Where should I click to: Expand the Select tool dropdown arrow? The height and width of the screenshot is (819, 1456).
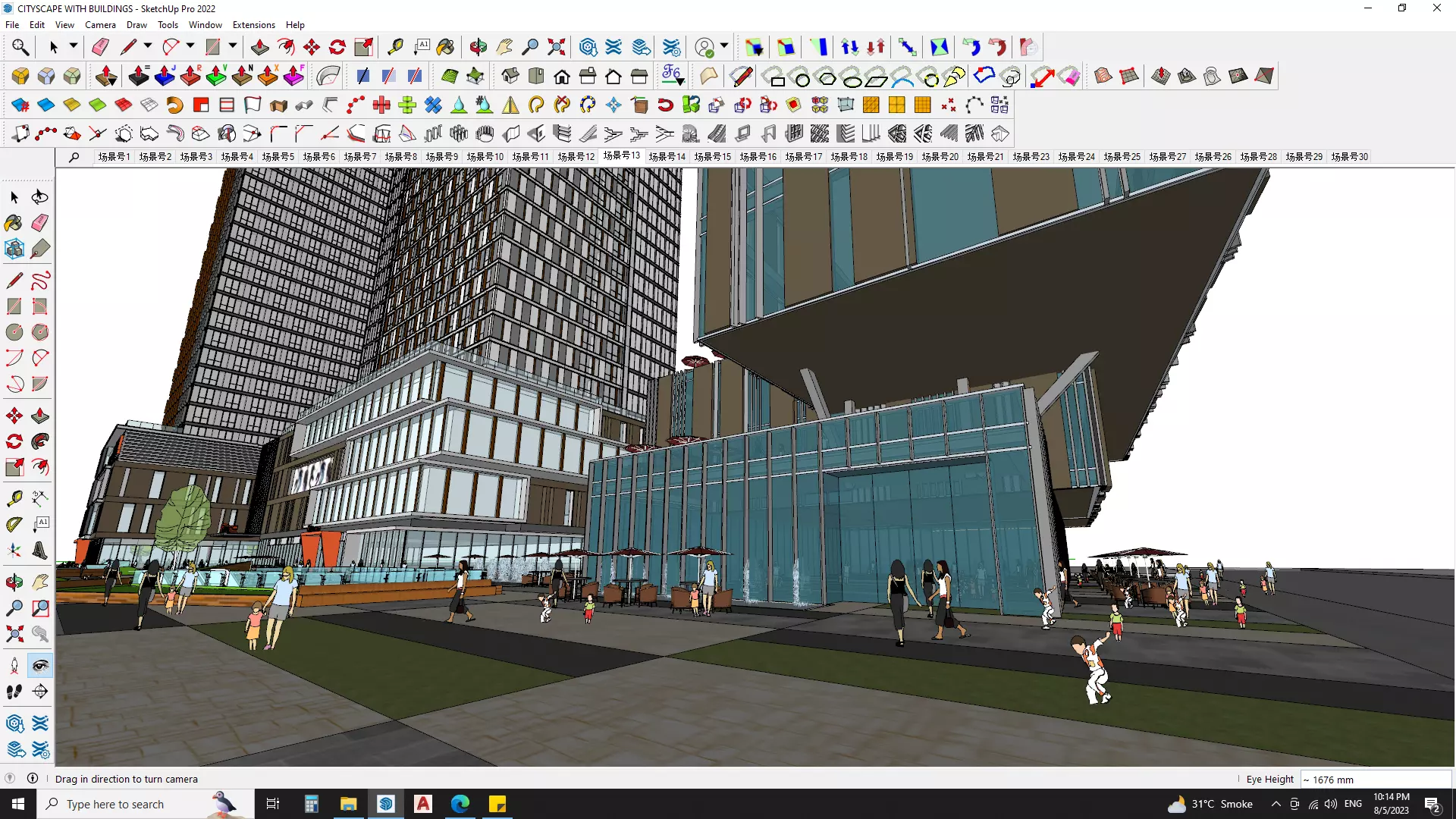click(74, 46)
